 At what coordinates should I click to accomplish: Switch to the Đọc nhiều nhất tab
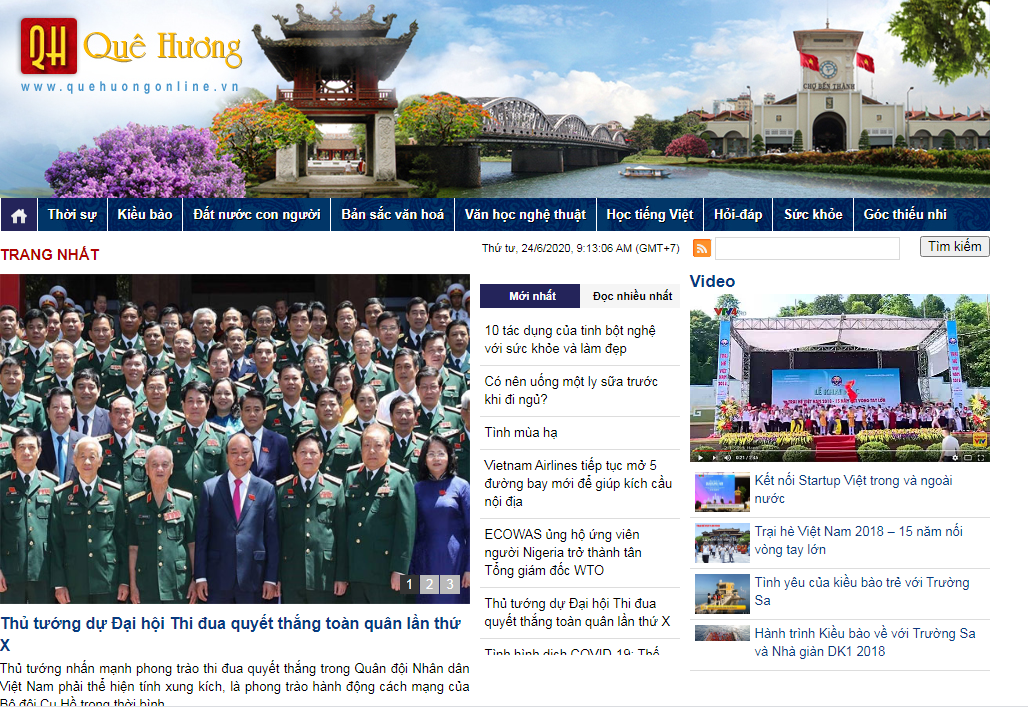(x=632, y=296)
